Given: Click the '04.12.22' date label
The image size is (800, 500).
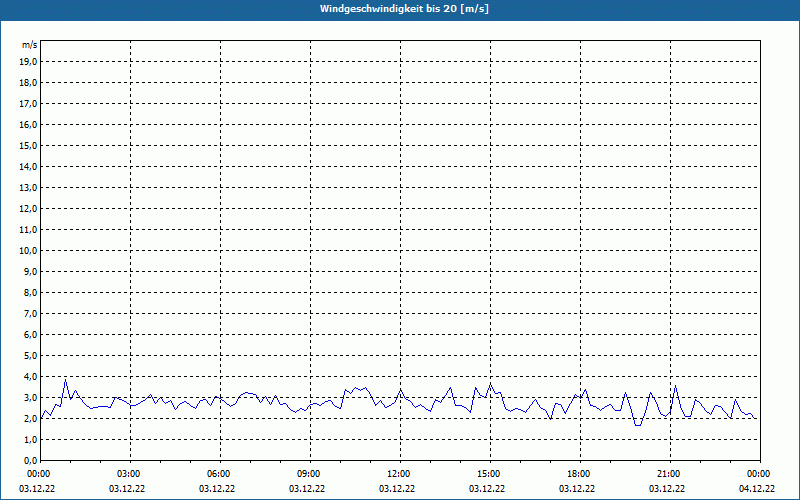Looking at the screenshot, I should (x=757, y=489).
